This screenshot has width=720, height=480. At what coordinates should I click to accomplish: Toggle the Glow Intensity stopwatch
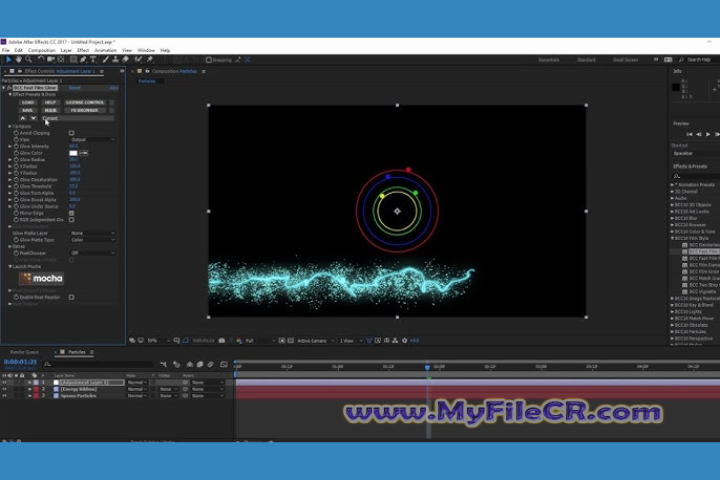click(16, 146)
